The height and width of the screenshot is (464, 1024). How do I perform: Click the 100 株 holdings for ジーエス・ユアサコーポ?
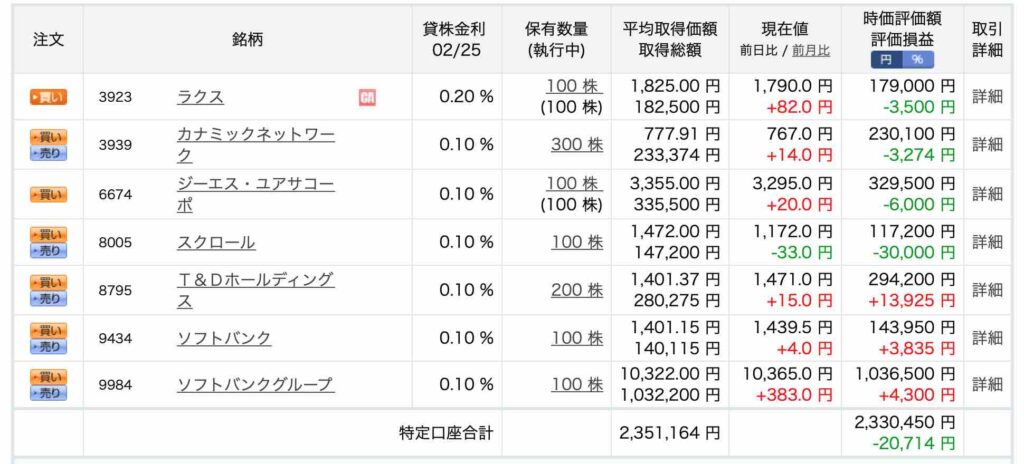pyautogui.click(x=574, y=184)
